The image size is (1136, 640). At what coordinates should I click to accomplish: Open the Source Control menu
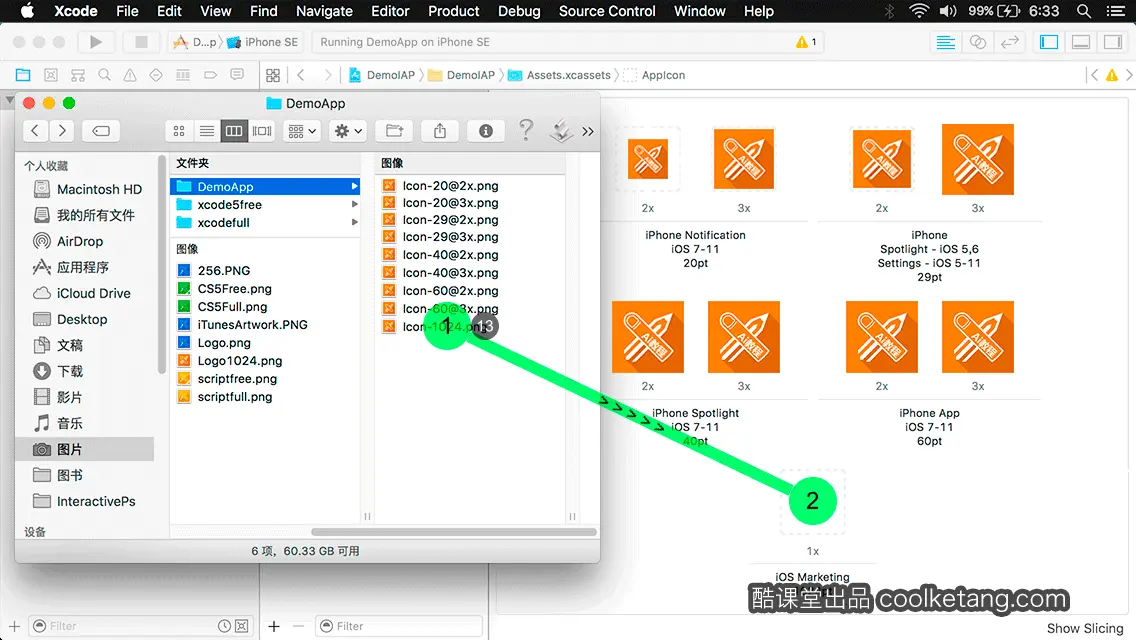coord(607,11)
